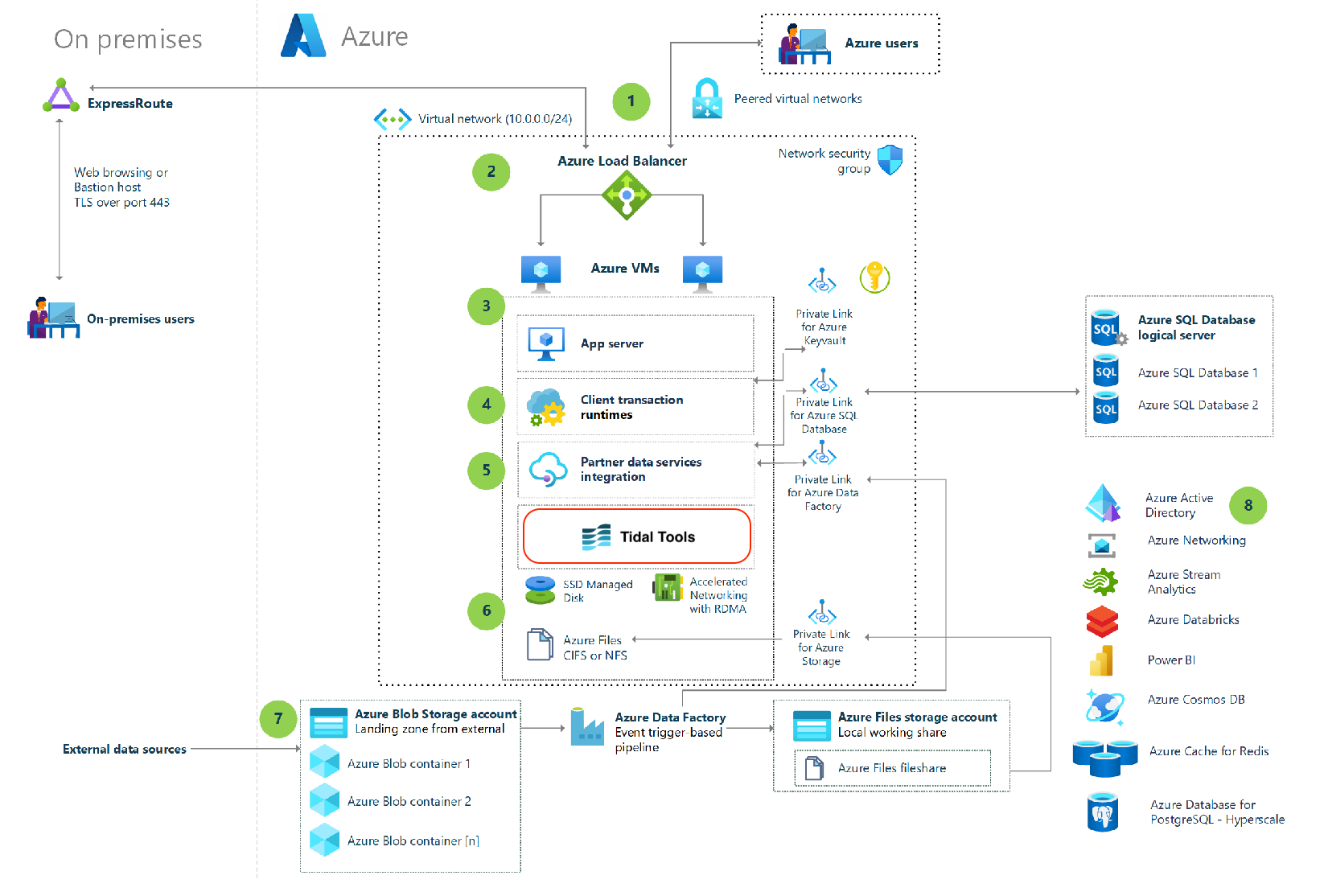The height and width of the screenshot is (896, 1324).
Task: Click the On-premises users icon
Action: (53, 318)
